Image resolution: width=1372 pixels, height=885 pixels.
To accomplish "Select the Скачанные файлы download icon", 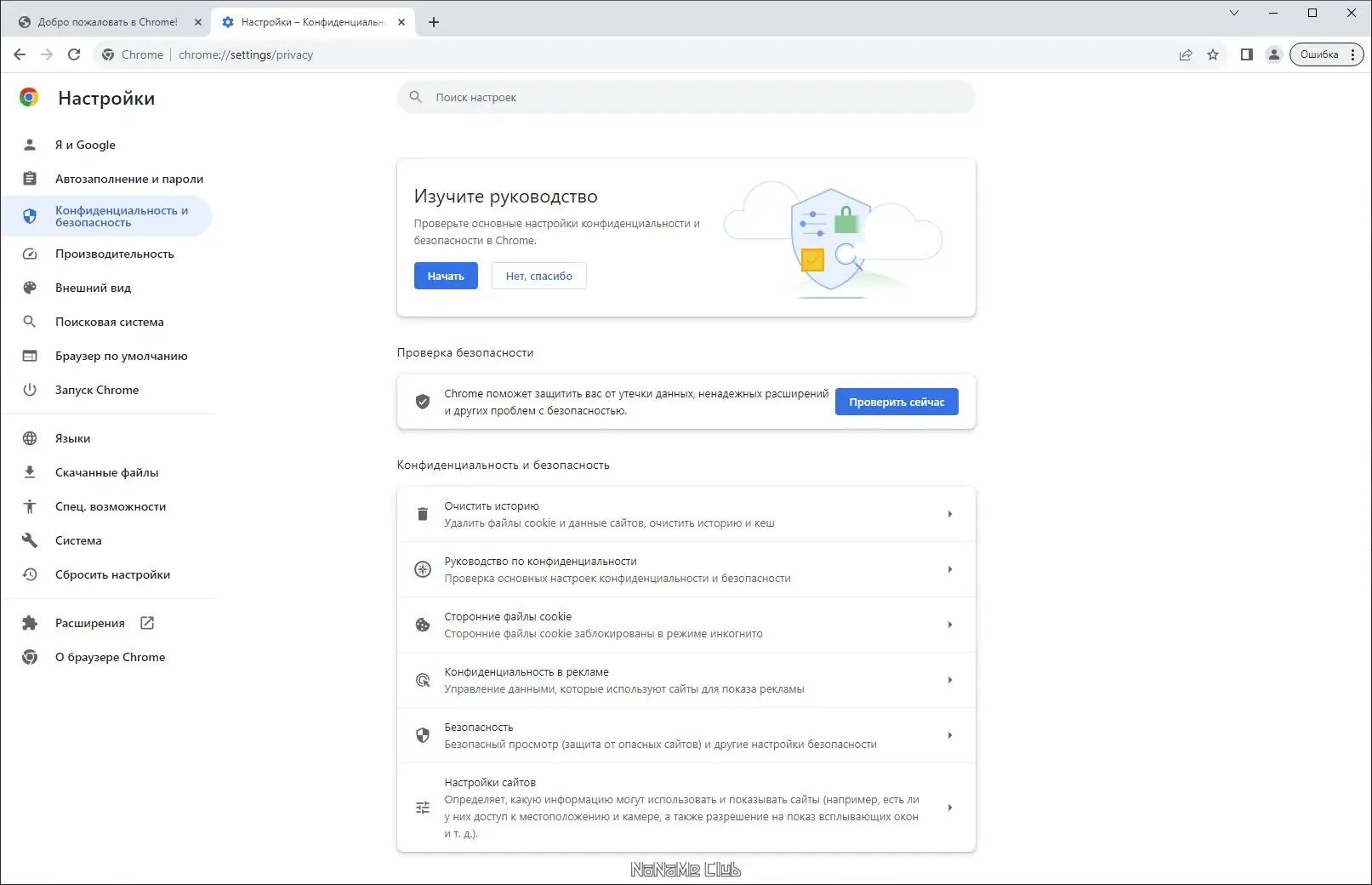I will coord(31,472).
